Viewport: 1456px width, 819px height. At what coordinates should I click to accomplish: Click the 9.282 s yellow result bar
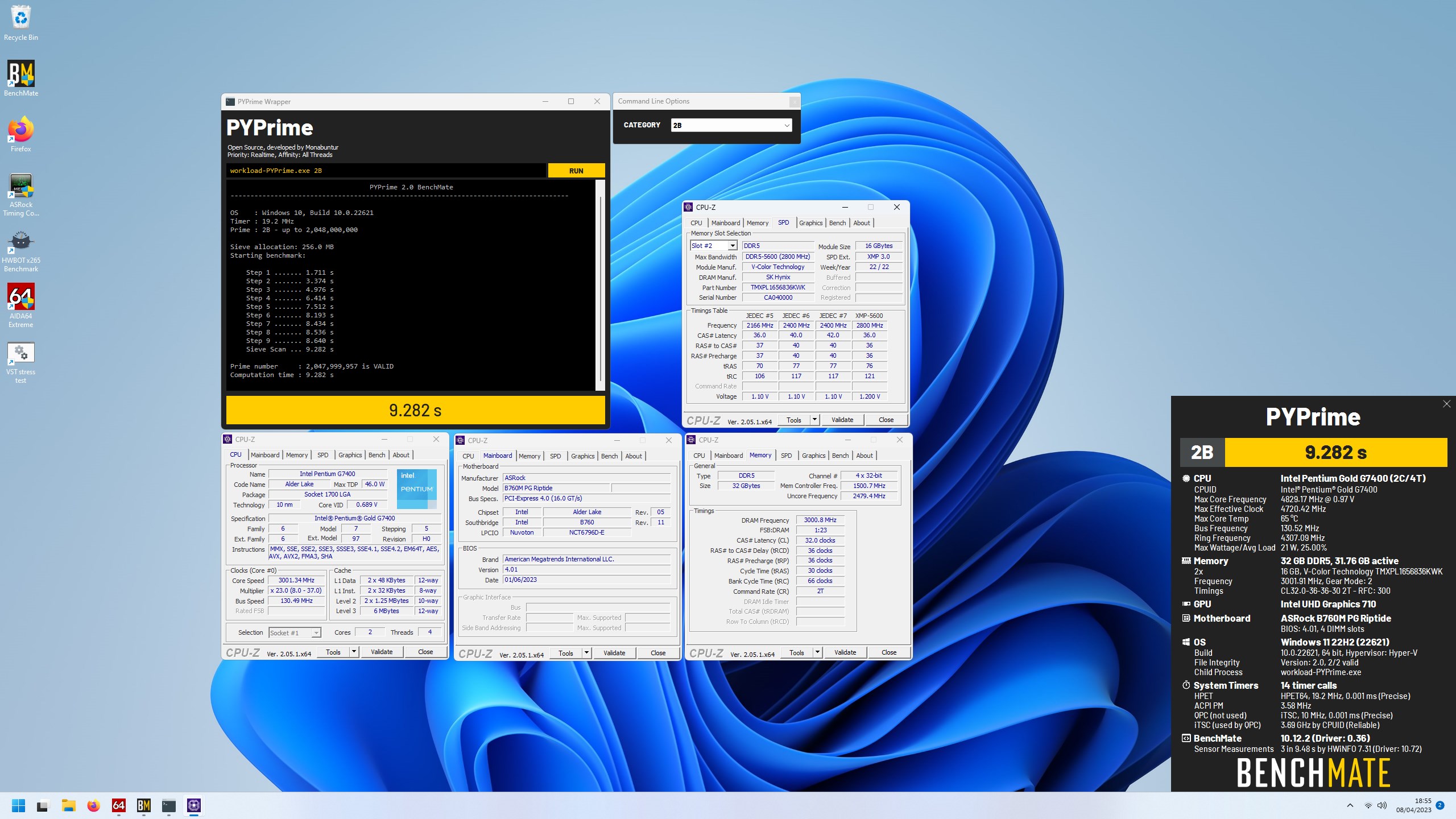[x=415, y=410]
